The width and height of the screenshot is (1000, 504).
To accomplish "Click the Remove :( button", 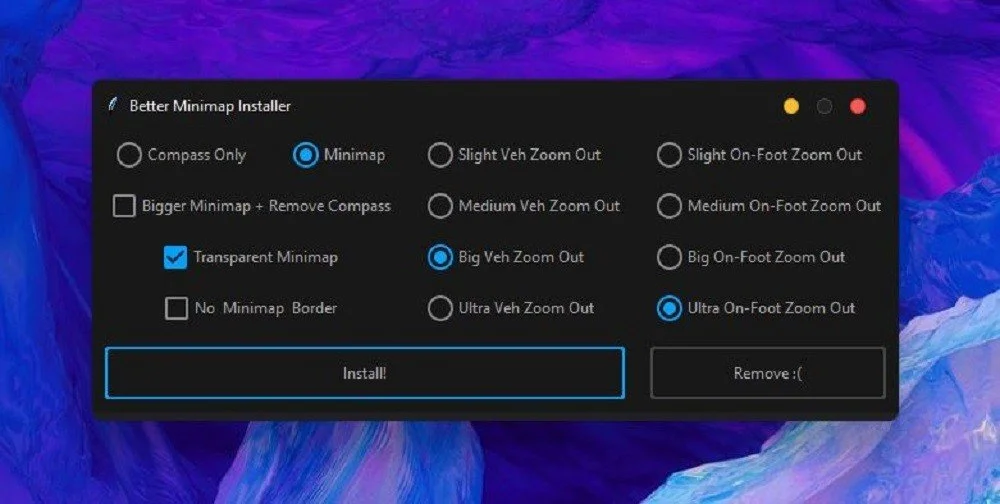I will pyautogui.click(x=768, y=373).
